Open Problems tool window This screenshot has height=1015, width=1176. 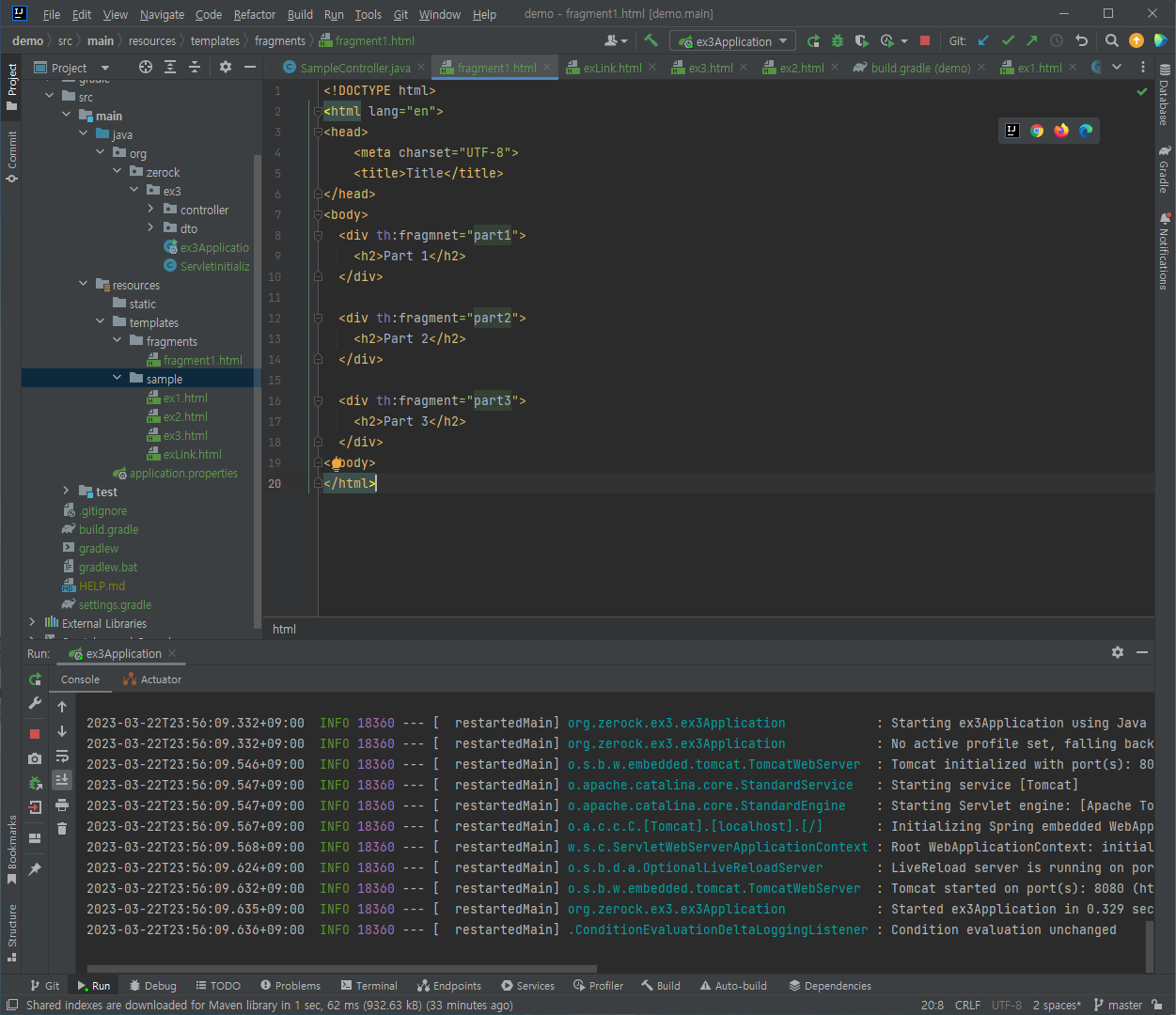click(290, 986)
